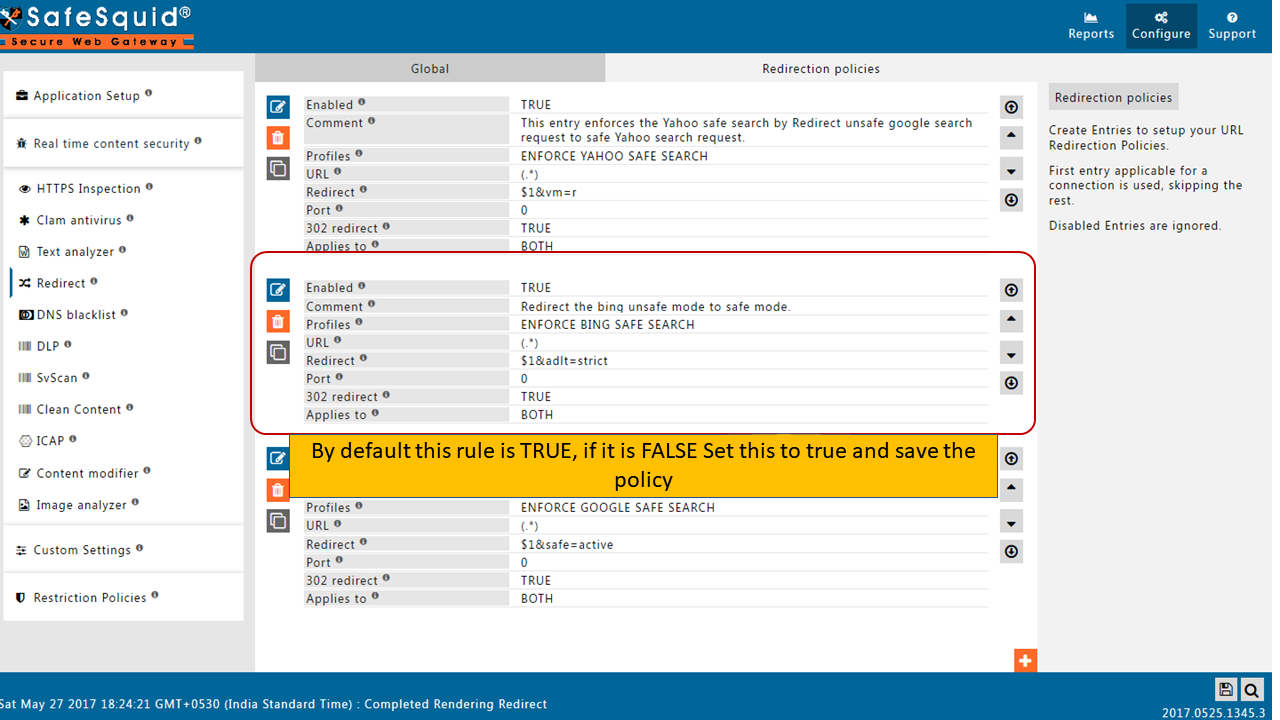Move Bing entry to the bottom
This screenshot has width=1280, height=720.
(1011, 383)
